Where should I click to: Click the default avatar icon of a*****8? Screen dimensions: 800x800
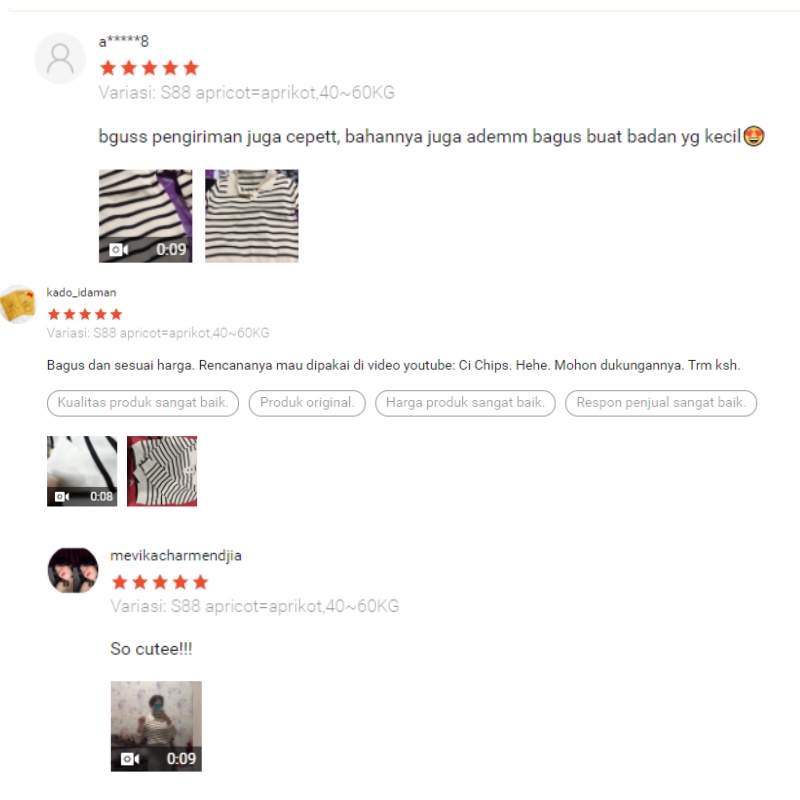60,58
